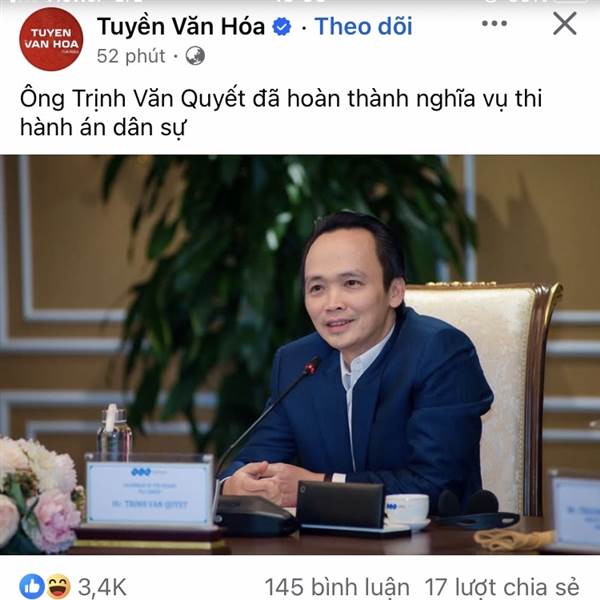Open the post photo of the man
600x600 pixels.
(300, 354)
